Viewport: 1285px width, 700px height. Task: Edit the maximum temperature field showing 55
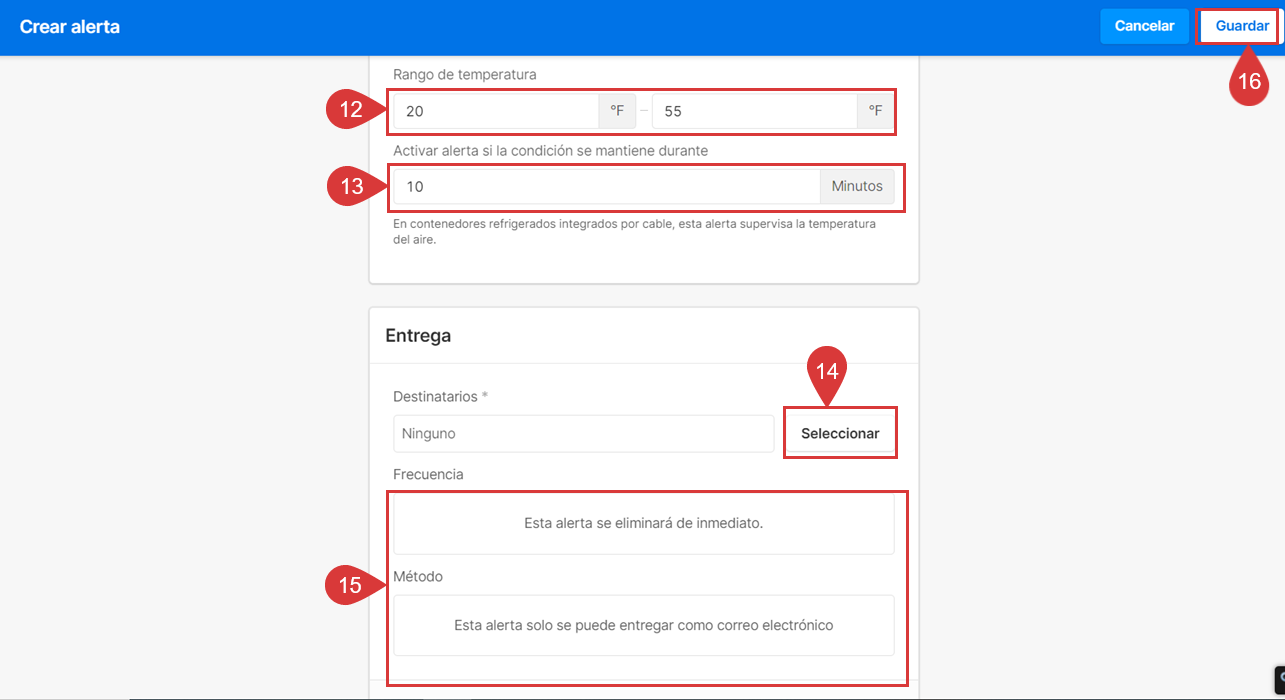click(x=754, y=111)
